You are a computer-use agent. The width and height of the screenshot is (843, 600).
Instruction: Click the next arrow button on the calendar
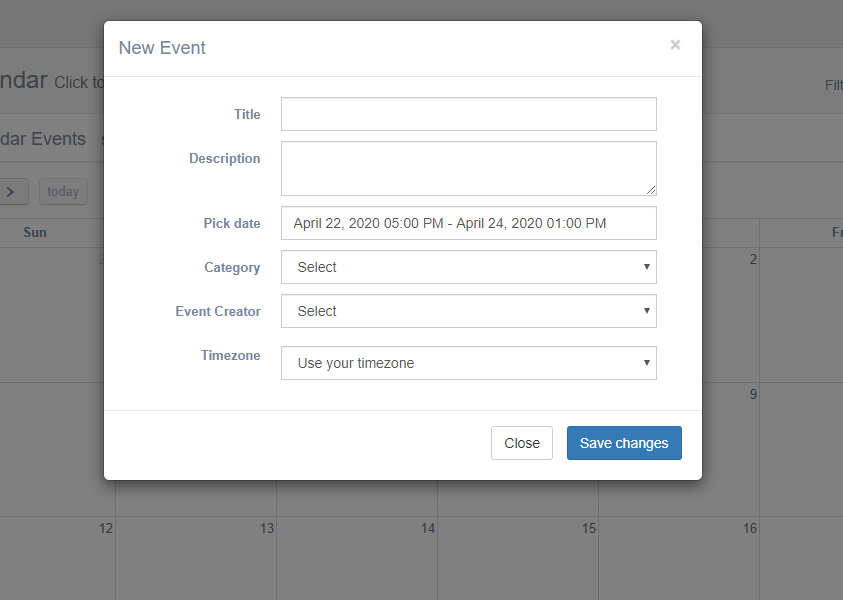[12, 191]
